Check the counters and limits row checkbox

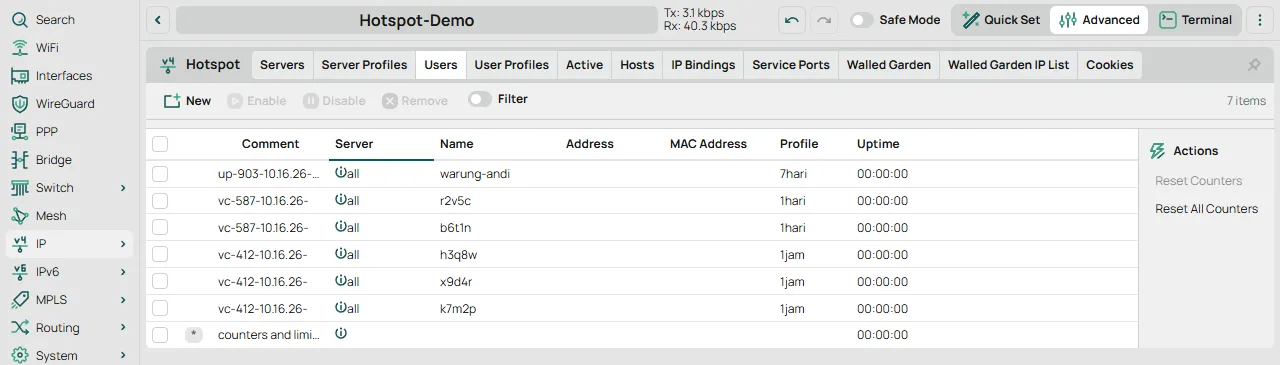(x=160, y=335)
